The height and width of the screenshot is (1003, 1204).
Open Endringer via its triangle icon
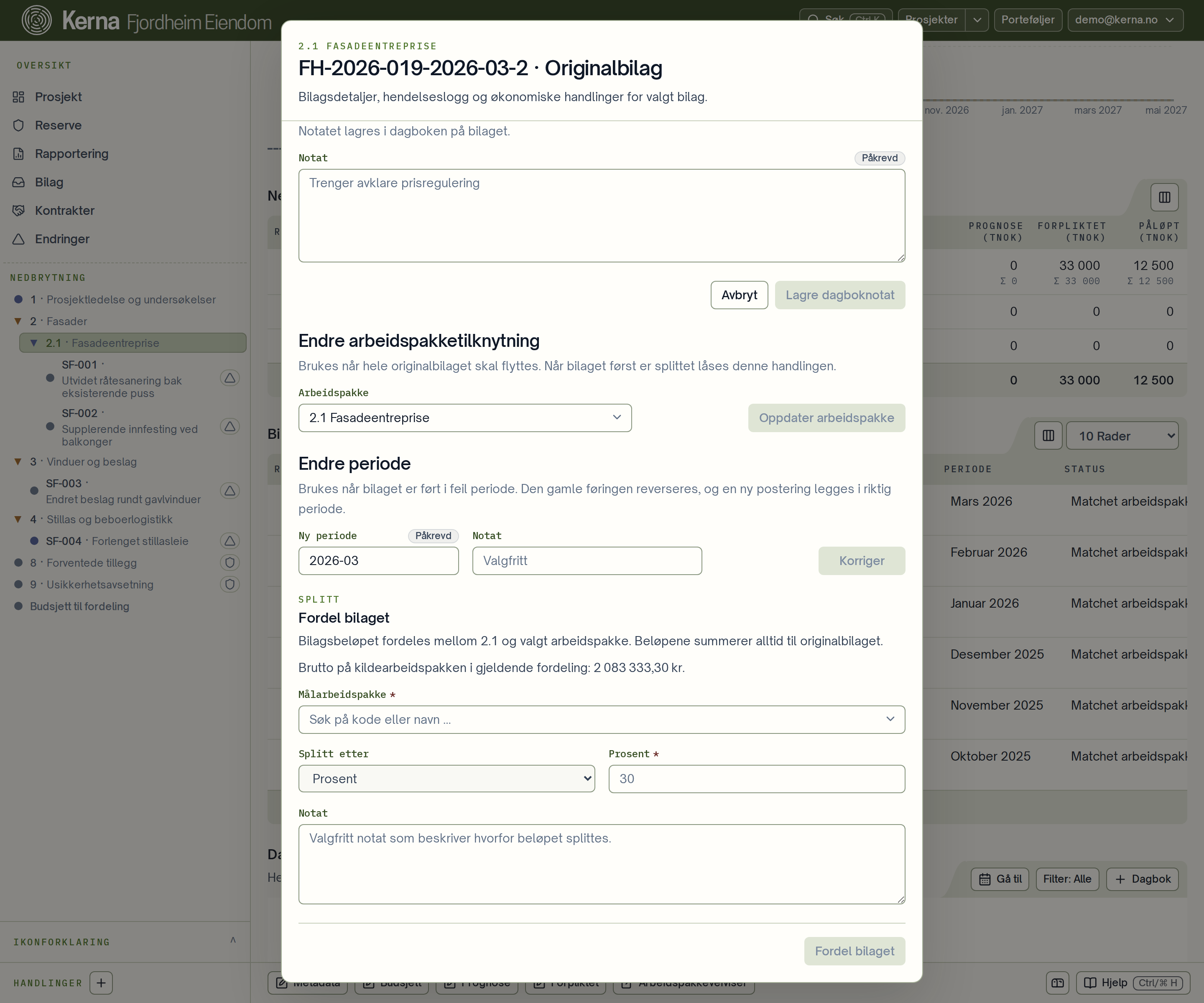tap(18, 239)
